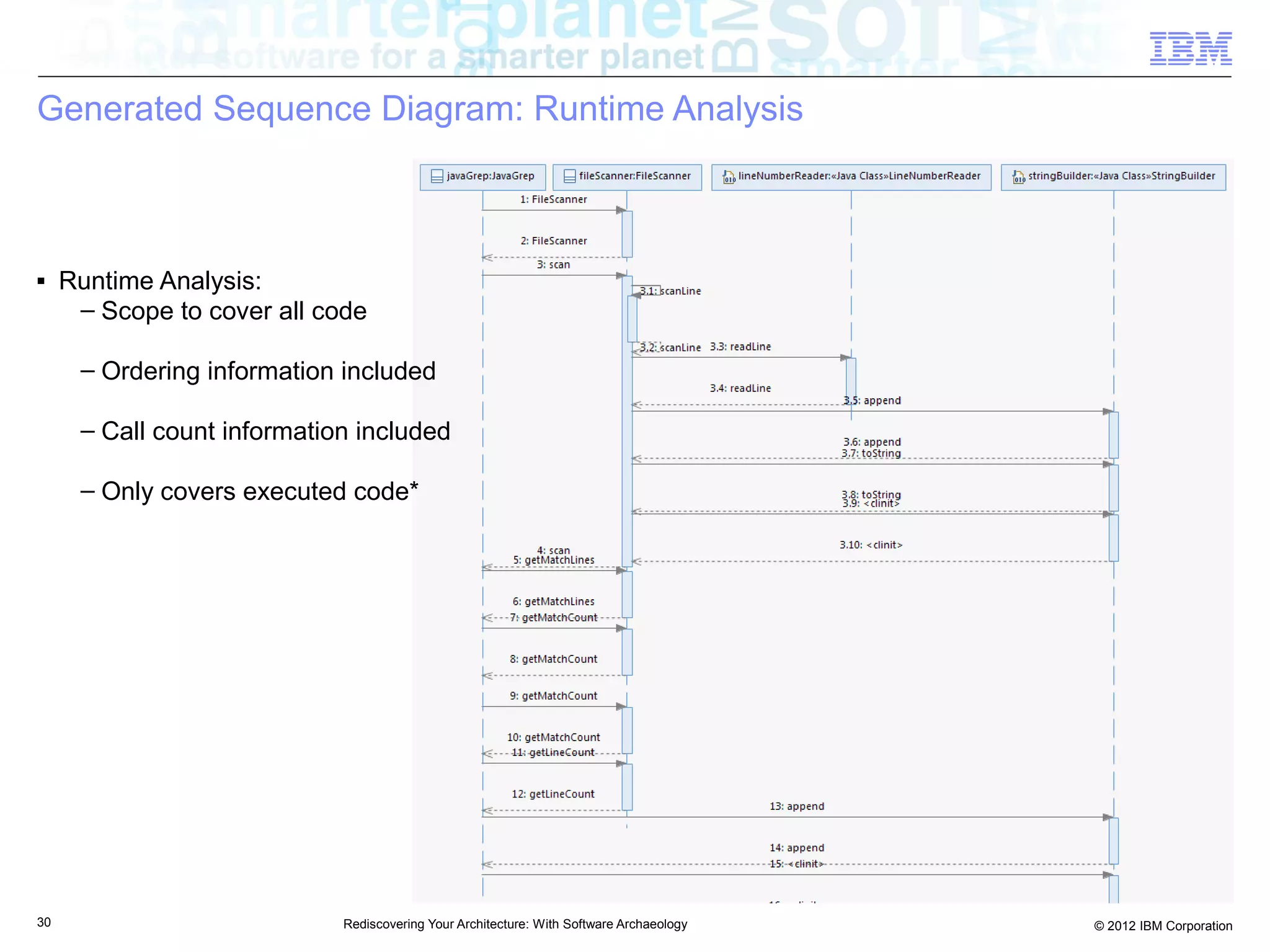Click message label '3.3: readLine'
The width and height of the screenshot is (1270, 952).
click(740, 347)
